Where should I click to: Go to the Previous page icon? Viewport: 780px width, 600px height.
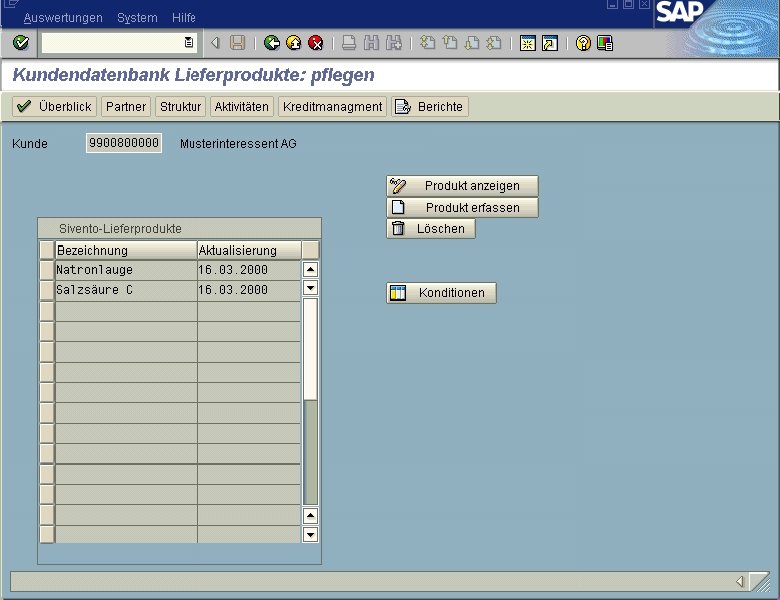(450, 43)
